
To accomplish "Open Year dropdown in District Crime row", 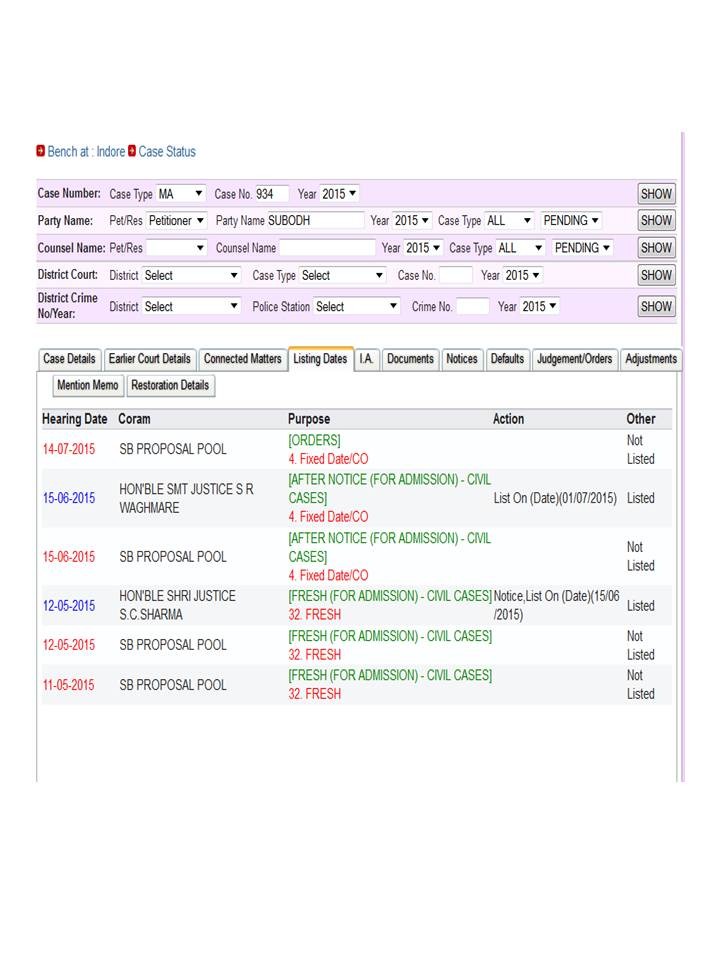I will (x=539, y=306).
